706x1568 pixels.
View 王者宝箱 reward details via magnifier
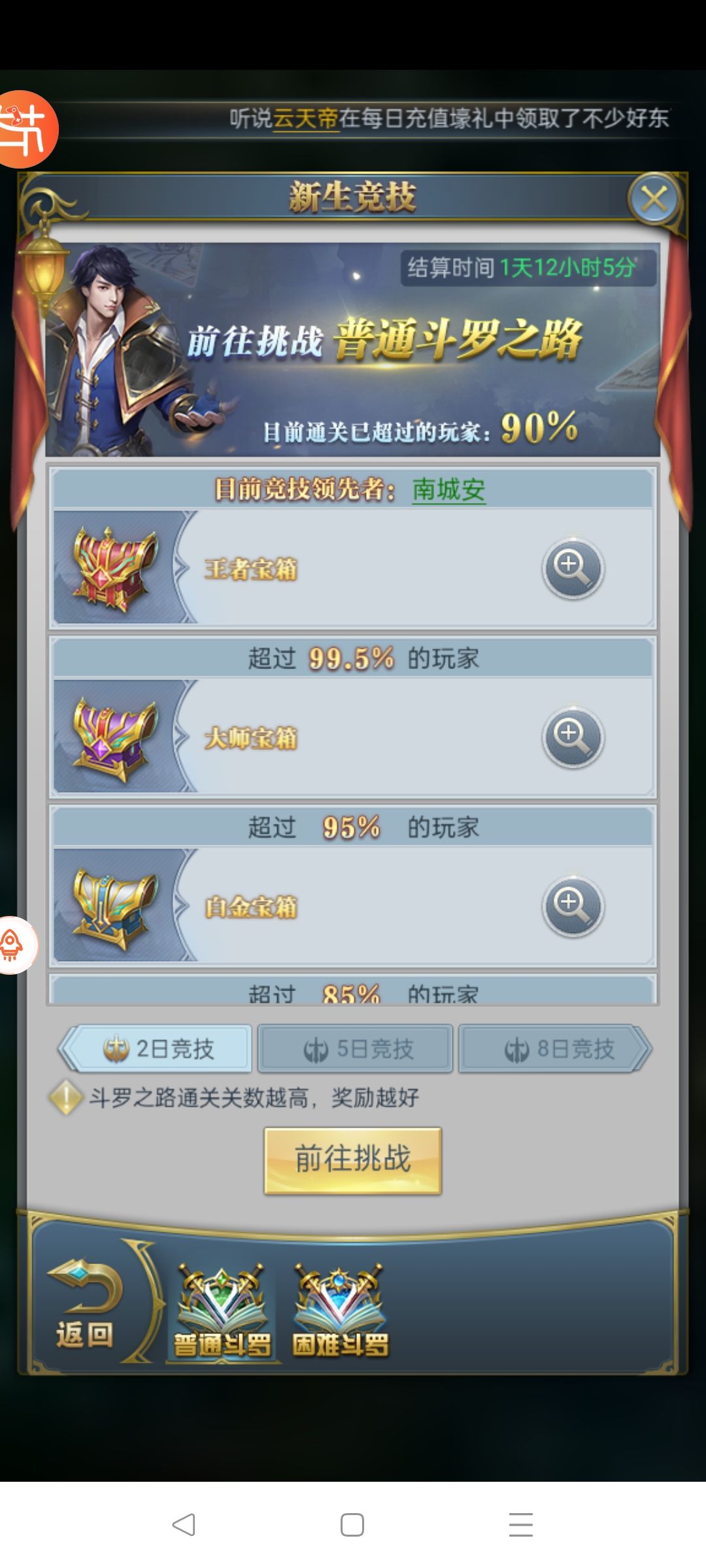[573, 568]
